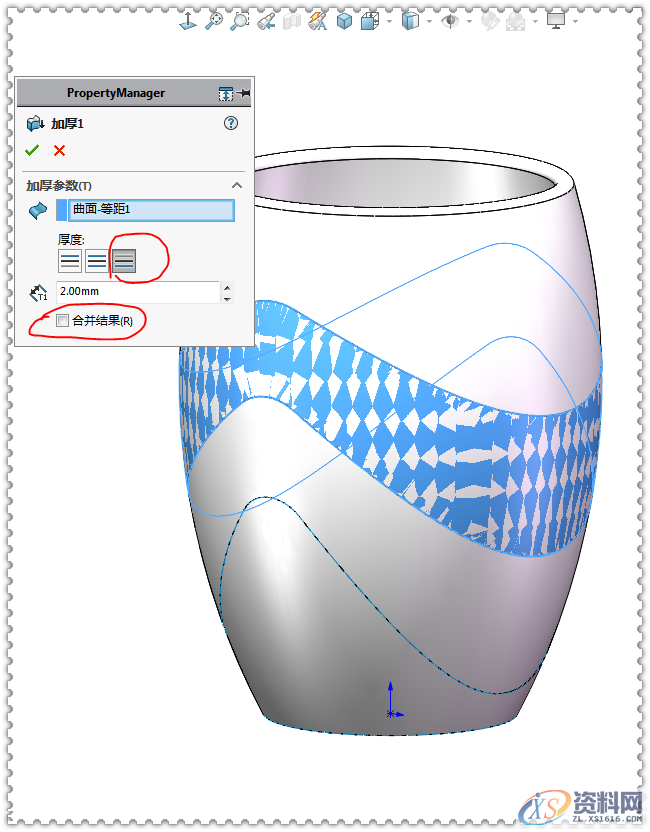Choose Thicken Side 1 option

(x=70, y=261)
